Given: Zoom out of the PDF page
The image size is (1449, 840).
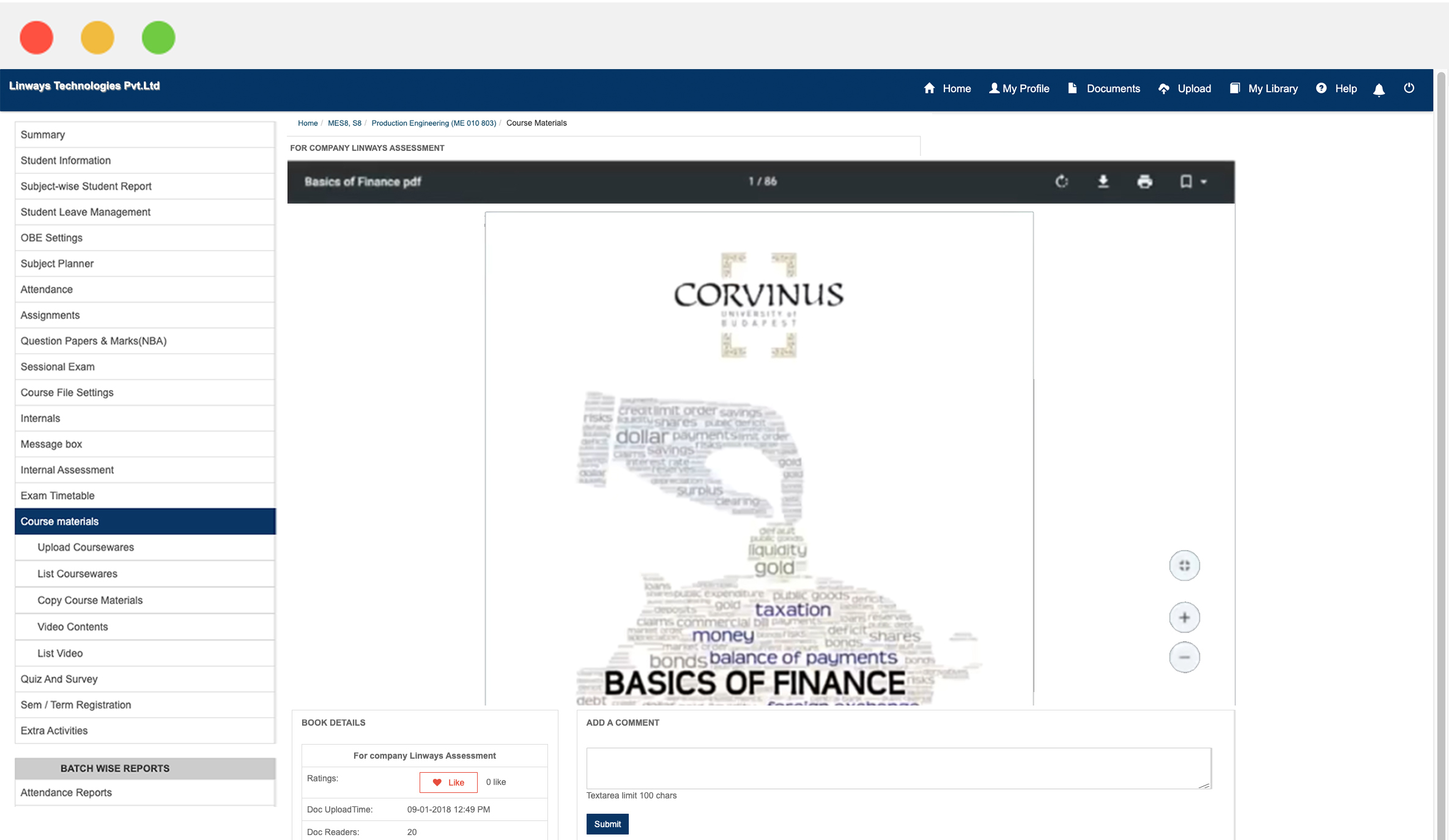Looking at the screenshot, I should coord(1185,657).
